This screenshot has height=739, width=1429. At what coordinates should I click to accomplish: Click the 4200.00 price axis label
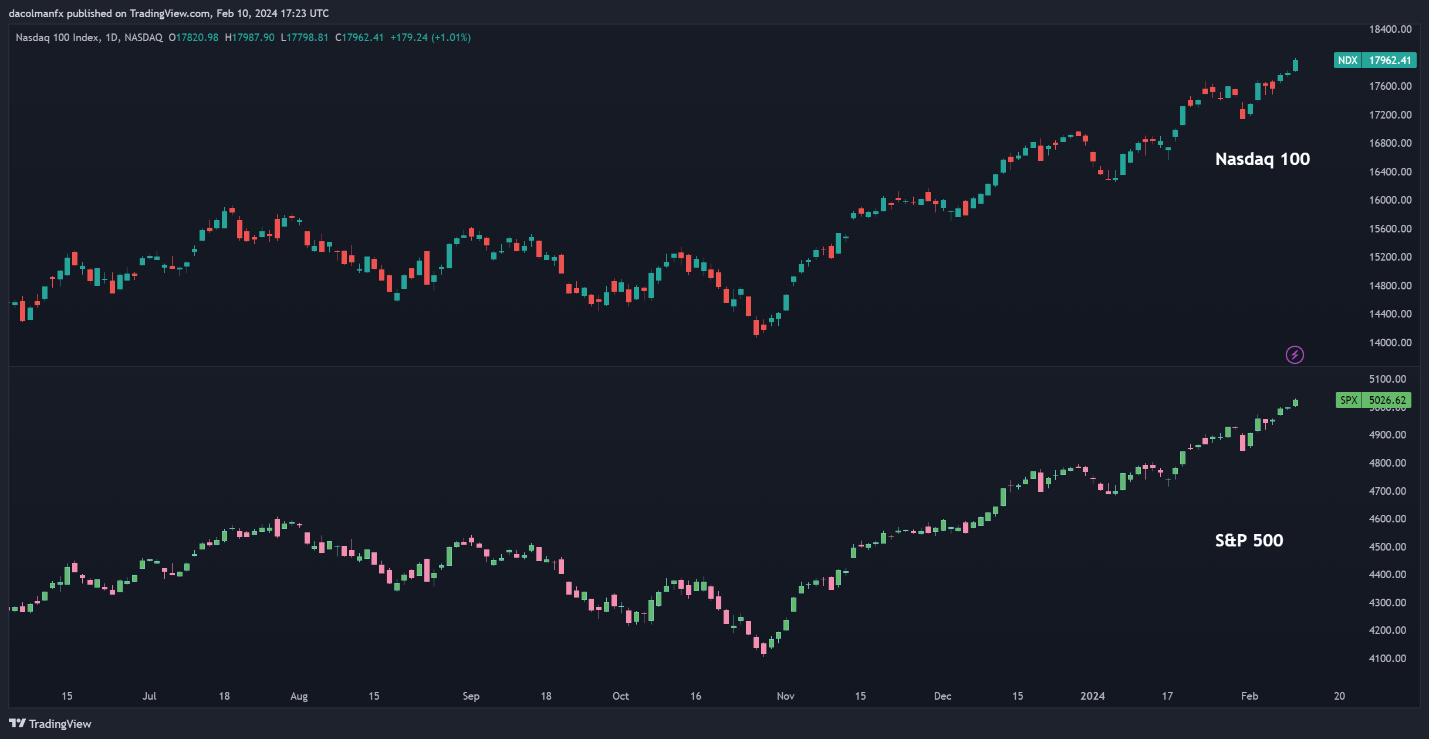(x=1388, y=630)
